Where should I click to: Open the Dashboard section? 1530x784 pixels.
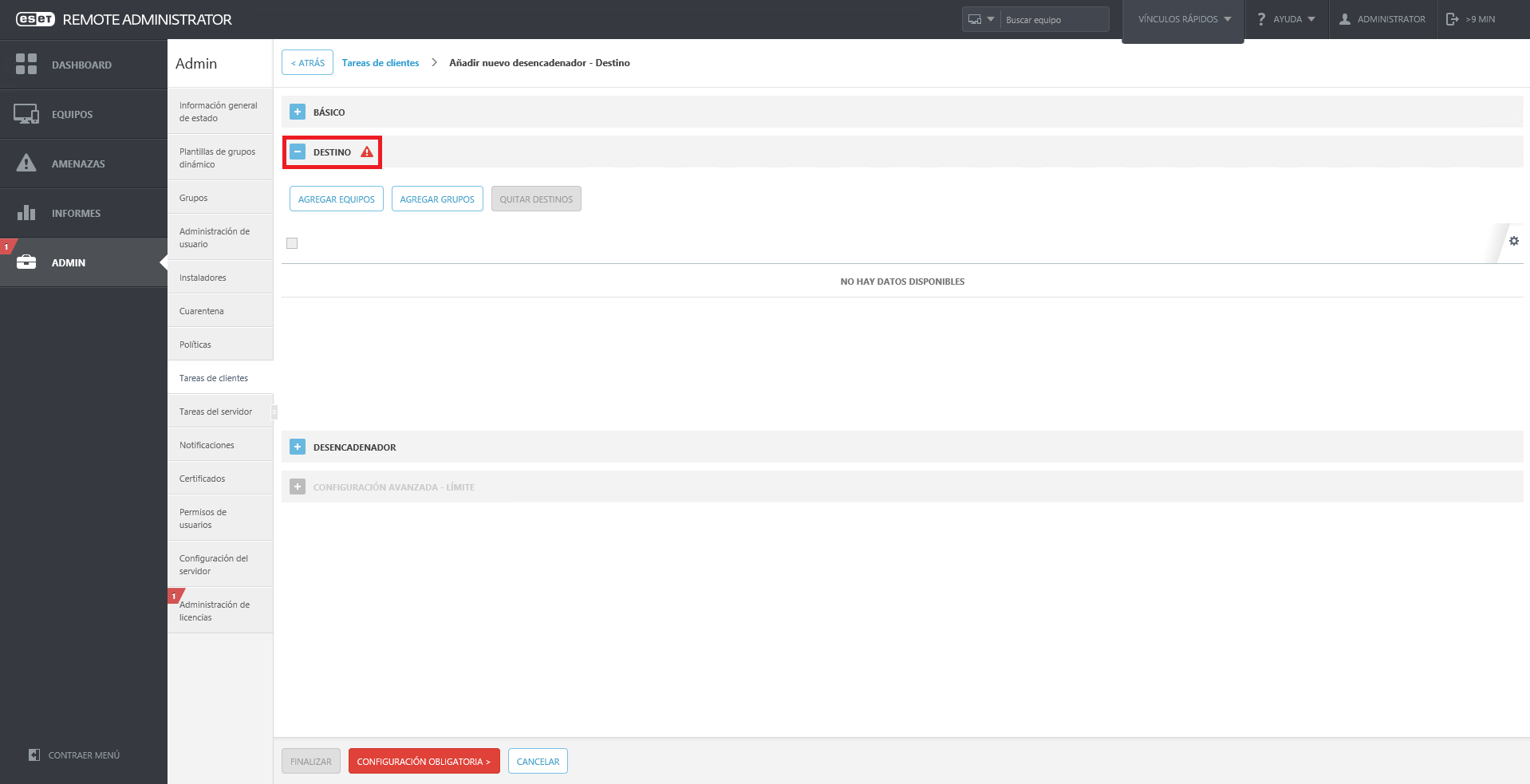pyautogui.click(x=84, y=65)
